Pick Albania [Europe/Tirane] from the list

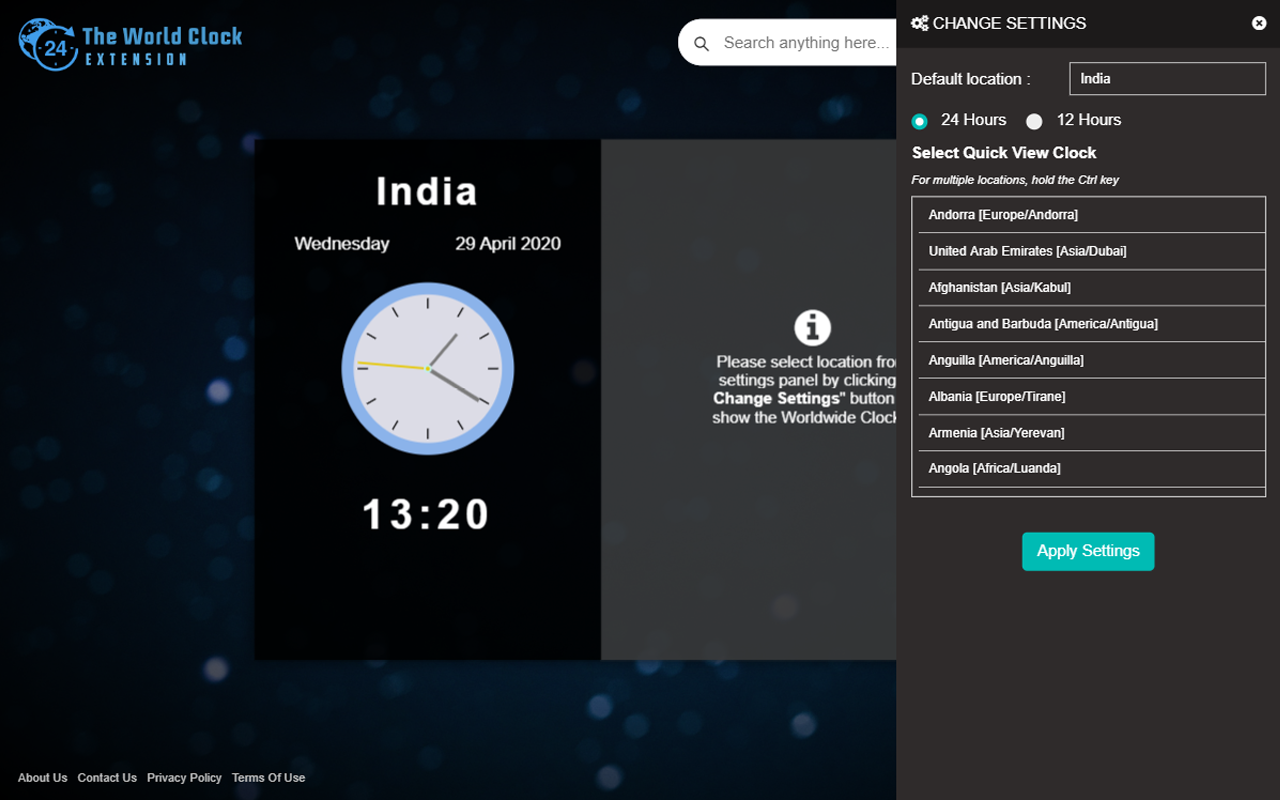[x=1092, y=396]
